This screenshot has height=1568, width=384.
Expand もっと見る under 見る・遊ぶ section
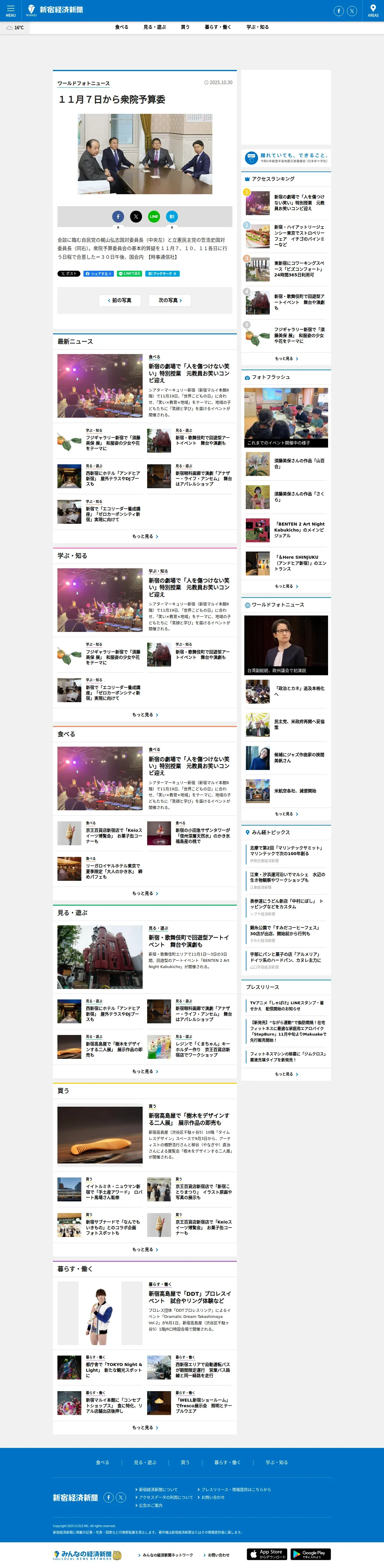point(145,1071)
